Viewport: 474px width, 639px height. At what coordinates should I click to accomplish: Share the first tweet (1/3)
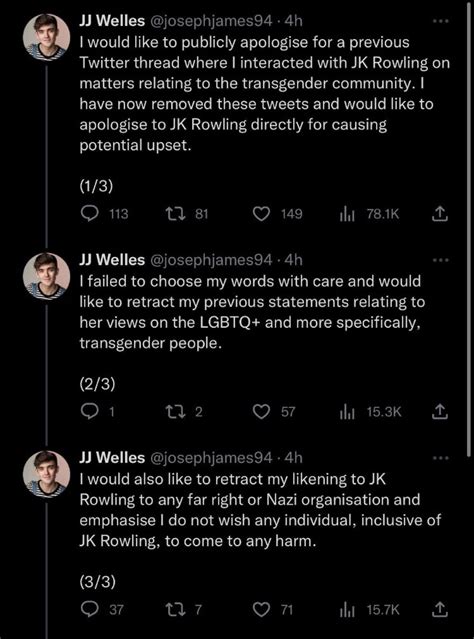click(440, 214)
